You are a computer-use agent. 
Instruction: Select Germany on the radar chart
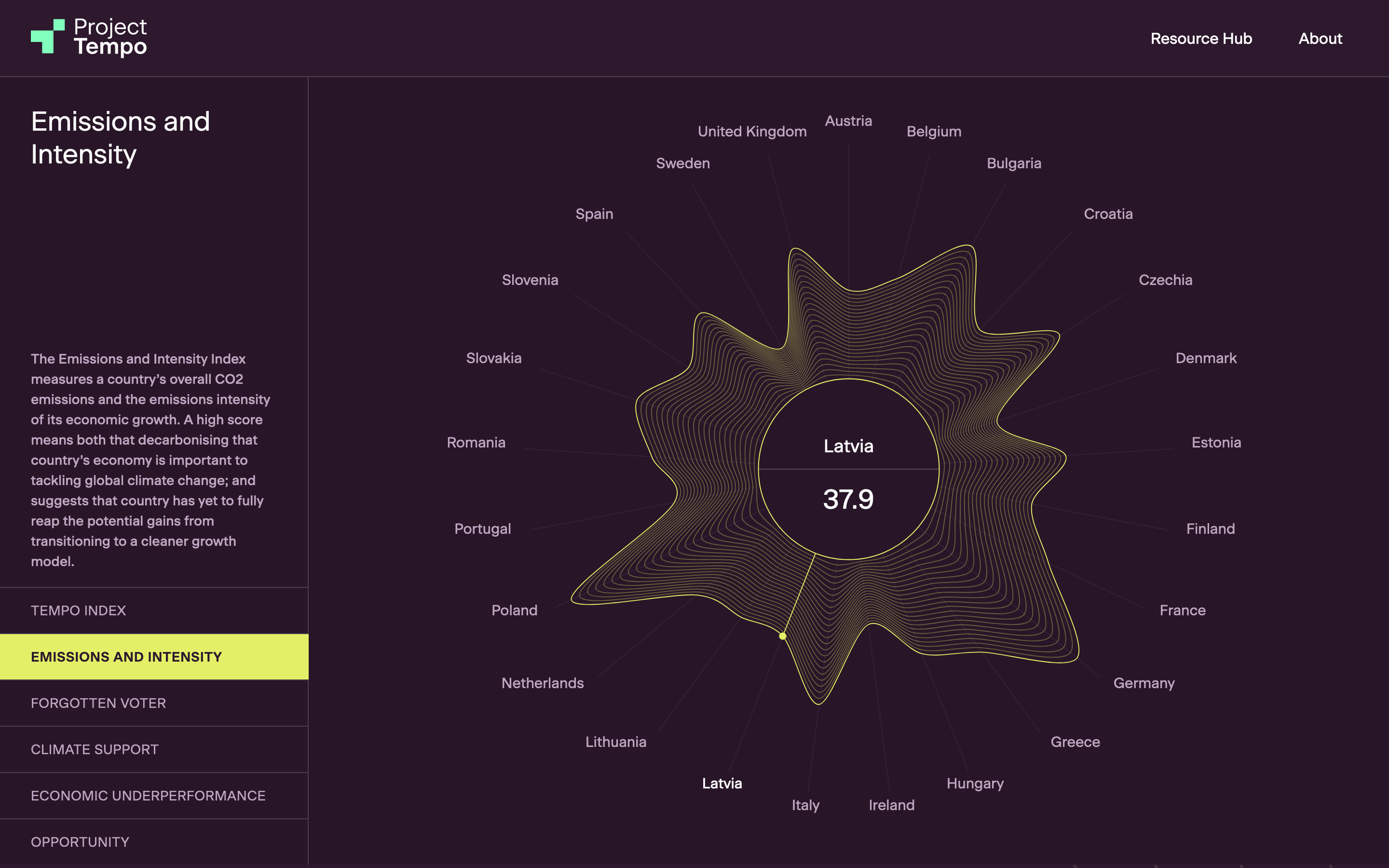[x=1144, y=683]
